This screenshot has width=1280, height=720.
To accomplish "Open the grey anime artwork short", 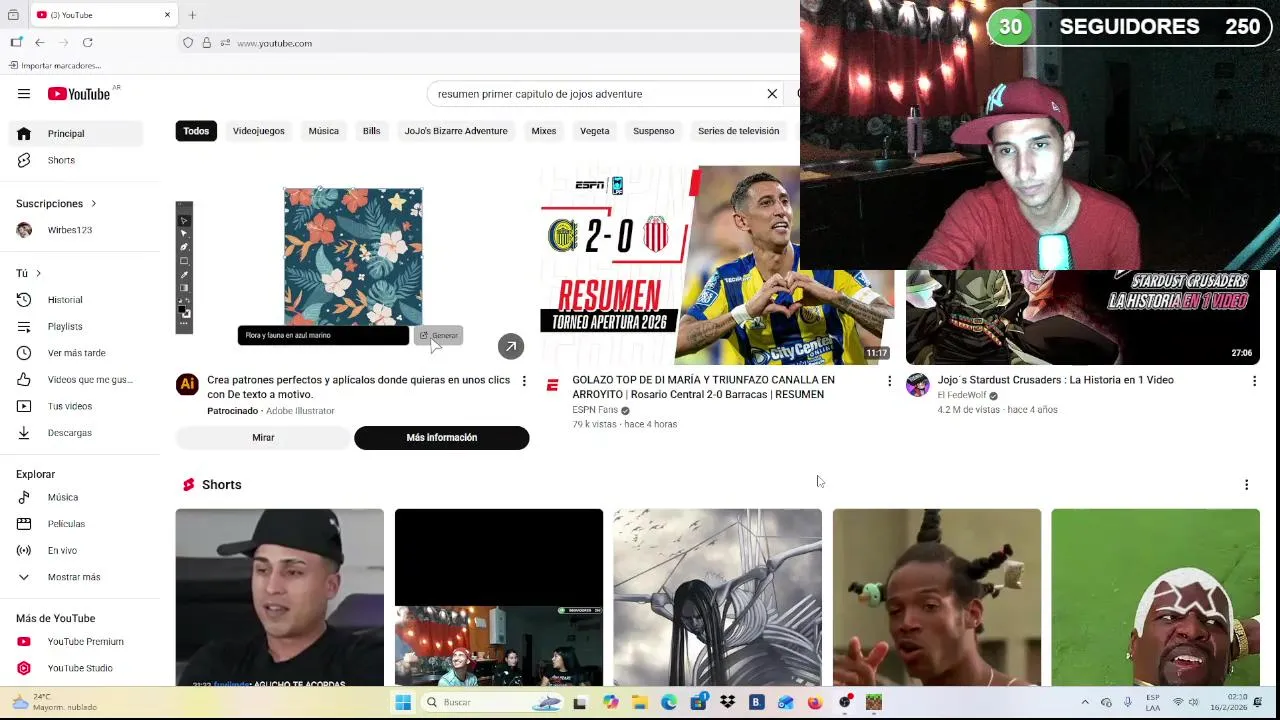I will (718, 598).
